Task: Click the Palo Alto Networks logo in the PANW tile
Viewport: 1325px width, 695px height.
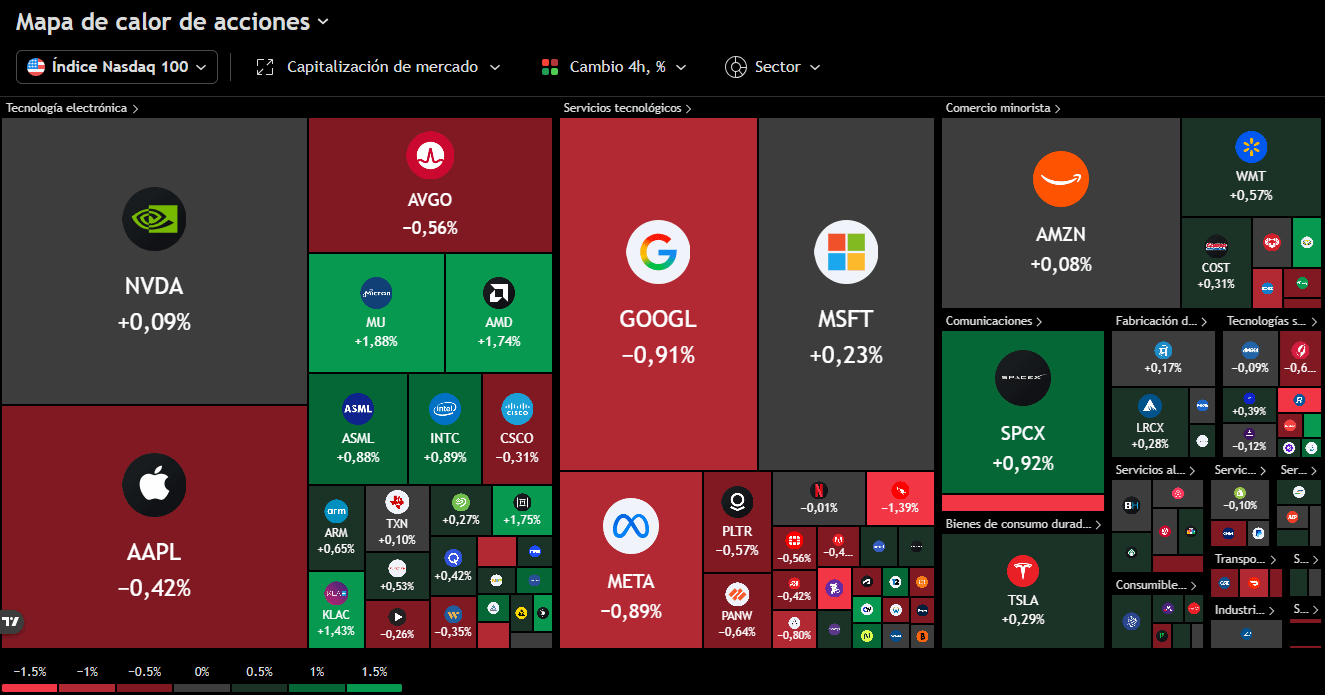Action: point(737,595)
